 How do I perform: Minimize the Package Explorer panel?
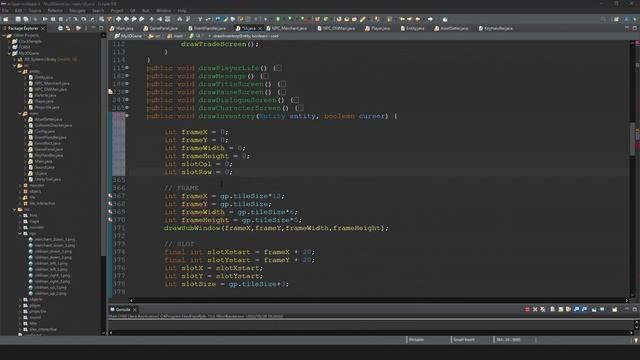click(93, 28)
